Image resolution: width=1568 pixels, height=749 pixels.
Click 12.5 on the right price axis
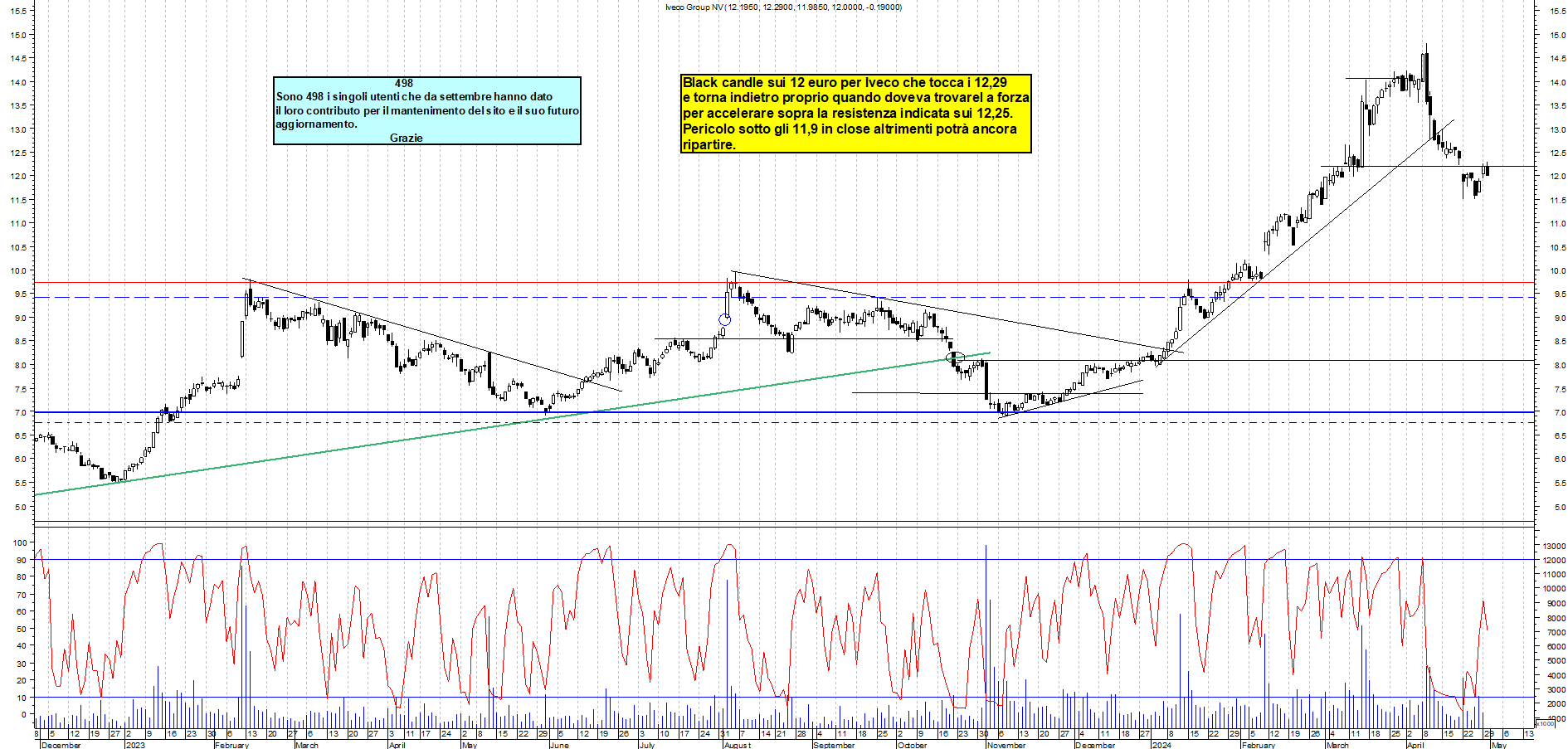(x=1557, y=153)
